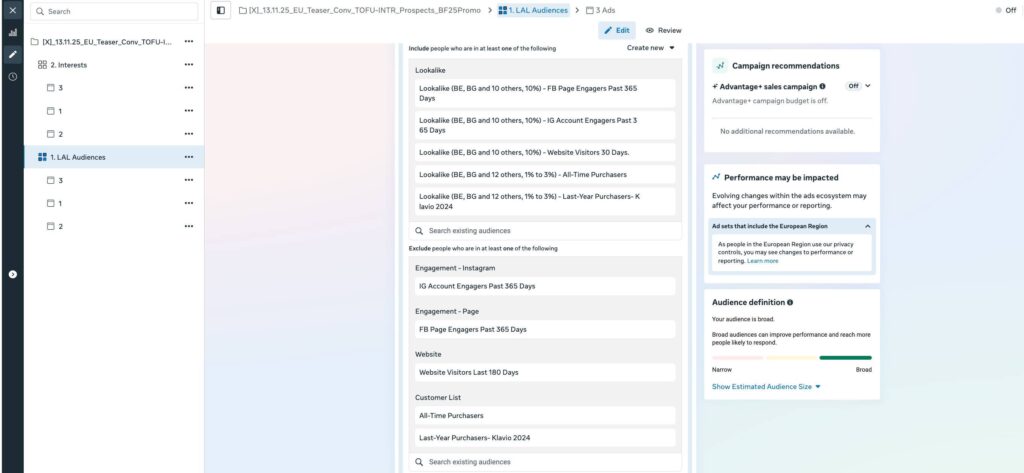Follow the Learn more link
This screenshot has height=473, width=1024.
(763, 261)
